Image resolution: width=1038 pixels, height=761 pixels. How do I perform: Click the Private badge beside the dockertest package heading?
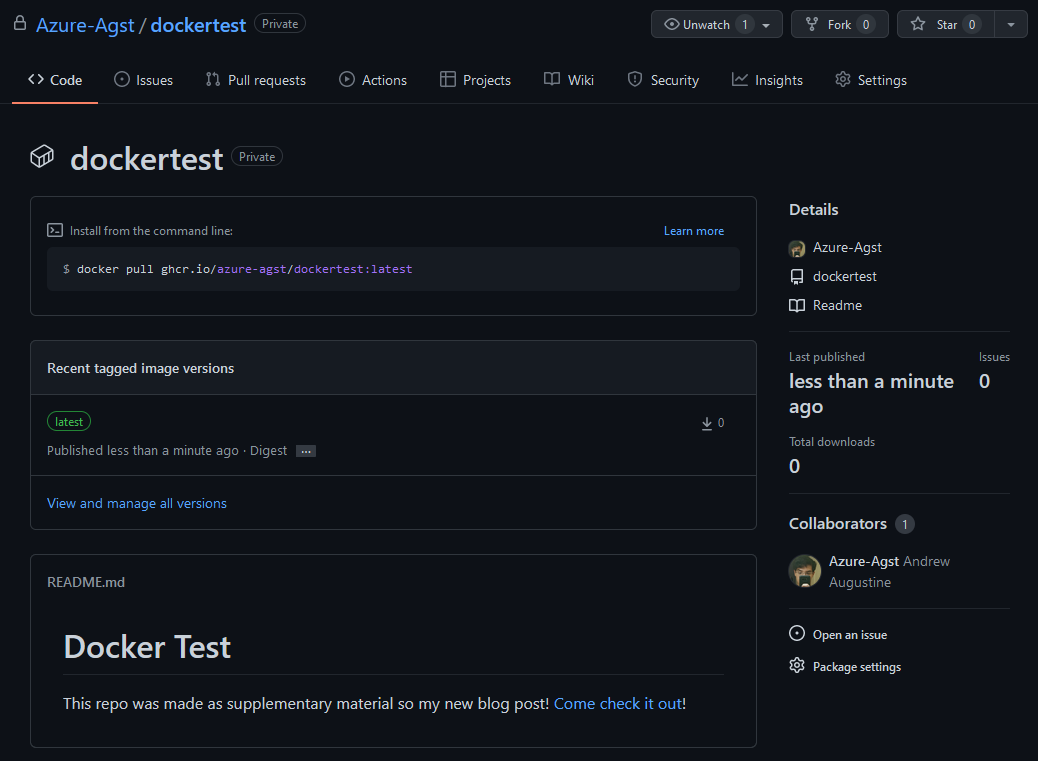(257, 157)
